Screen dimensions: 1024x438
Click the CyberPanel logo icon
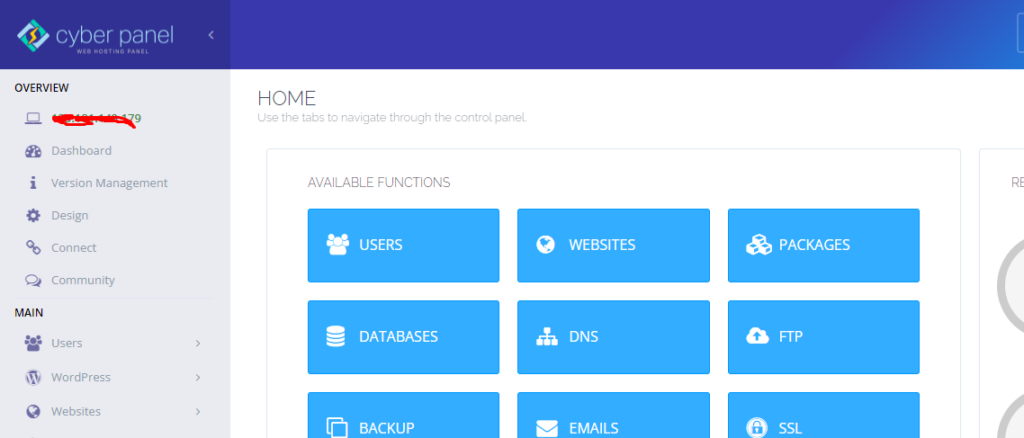33,37
